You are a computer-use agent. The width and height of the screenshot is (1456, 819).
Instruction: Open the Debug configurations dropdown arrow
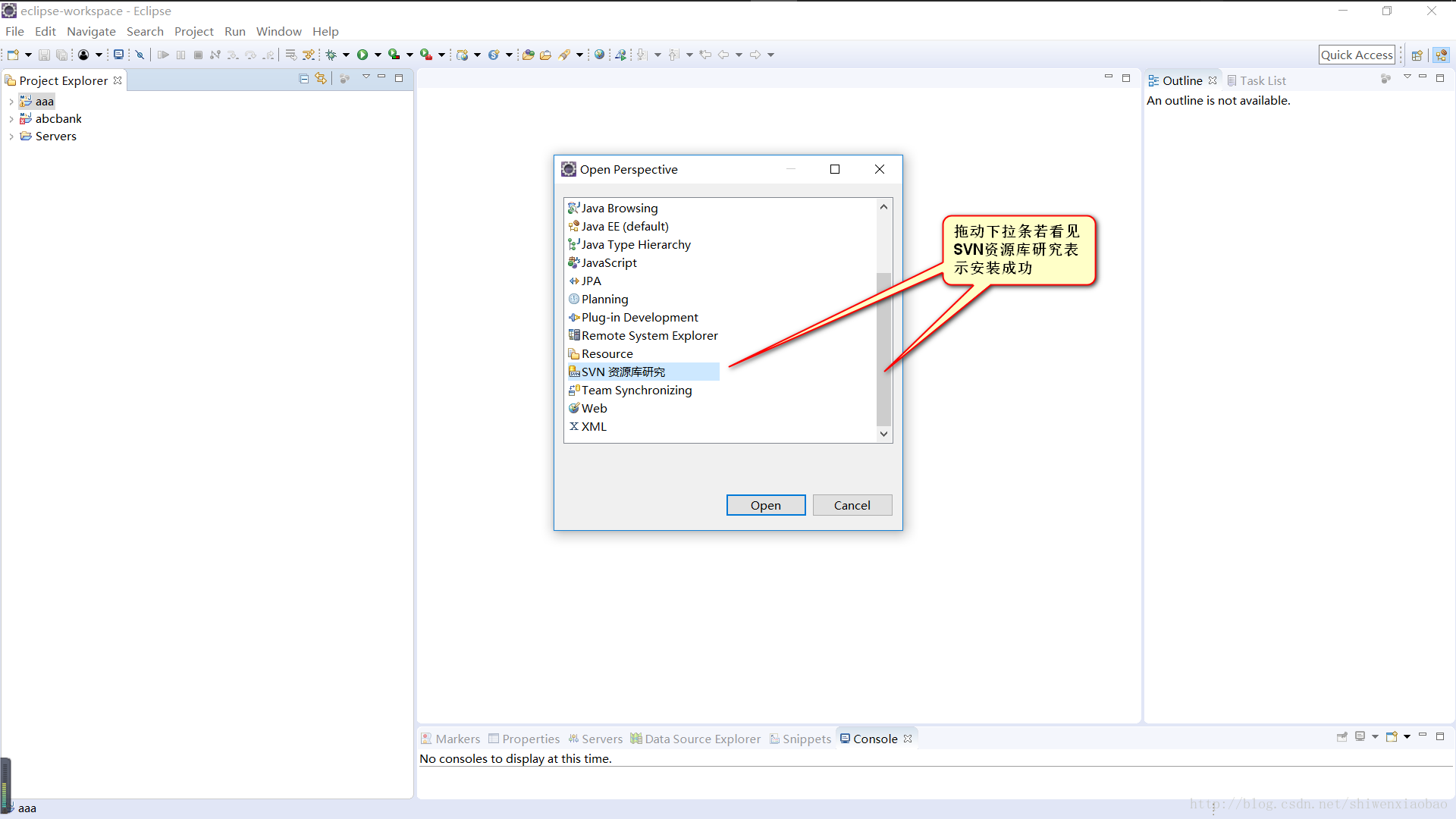[346, 55]
